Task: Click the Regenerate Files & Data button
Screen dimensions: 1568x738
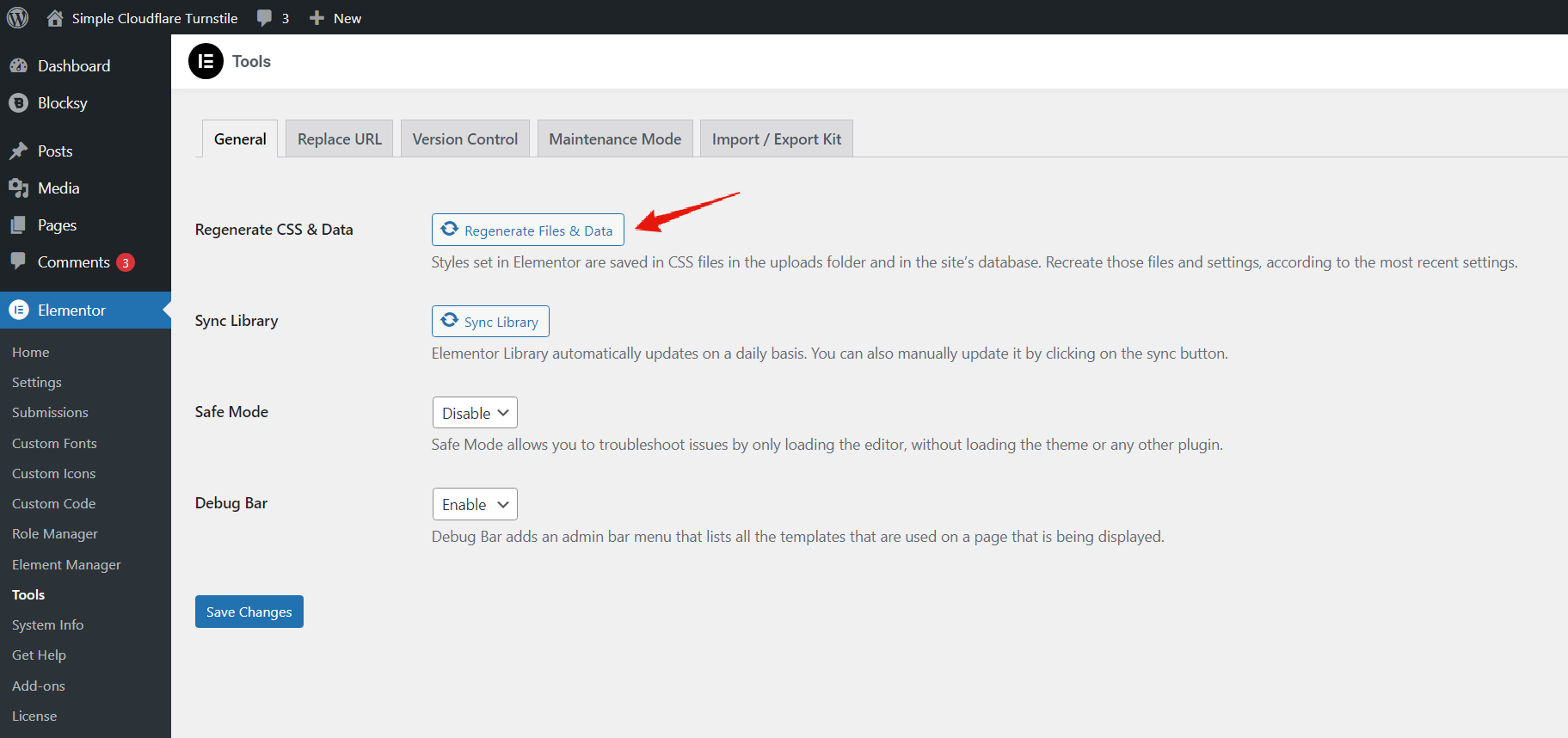Action: pos(528,230)
